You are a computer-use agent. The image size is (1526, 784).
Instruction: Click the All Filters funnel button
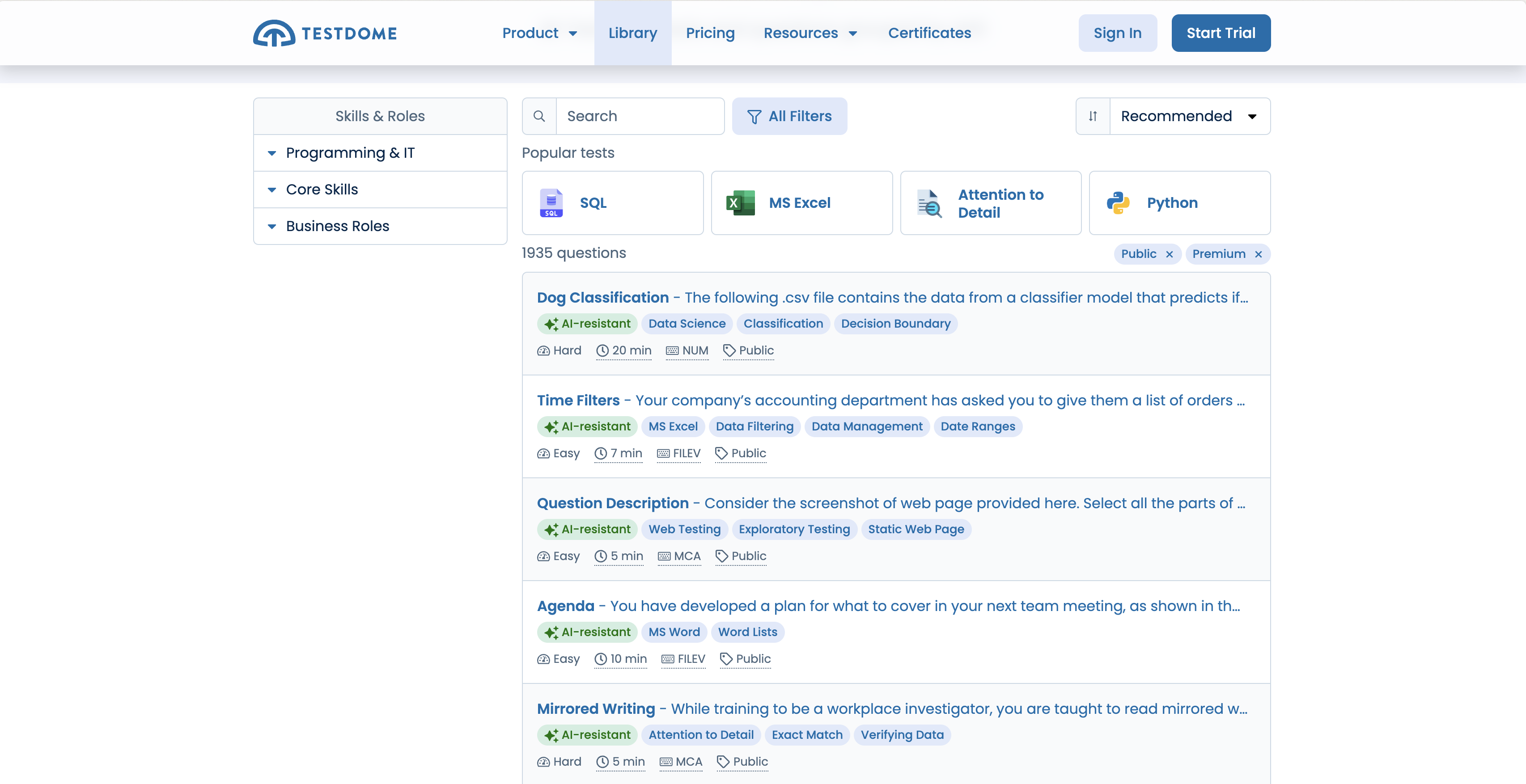(x=790, y=116)
